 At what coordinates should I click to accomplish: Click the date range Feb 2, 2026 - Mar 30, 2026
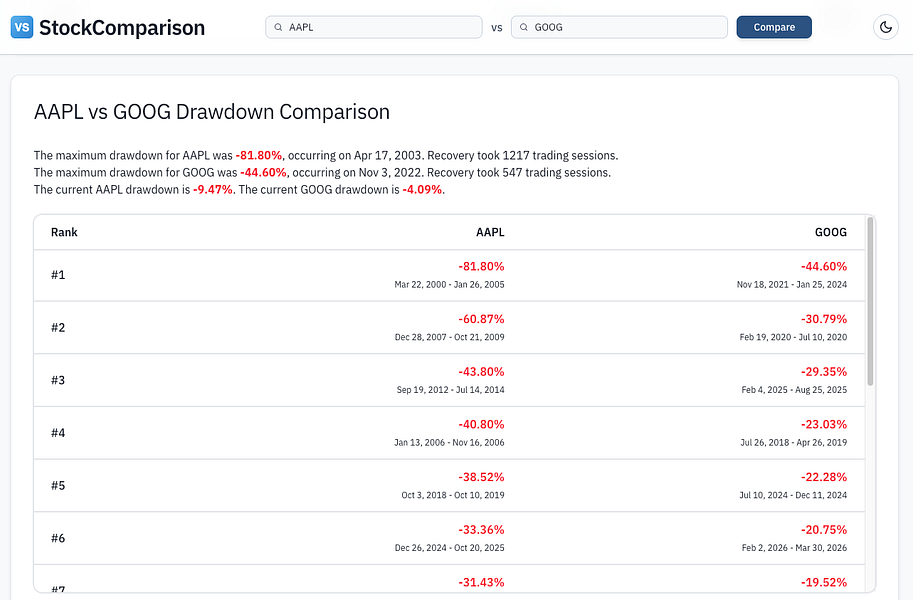[794, 548]
